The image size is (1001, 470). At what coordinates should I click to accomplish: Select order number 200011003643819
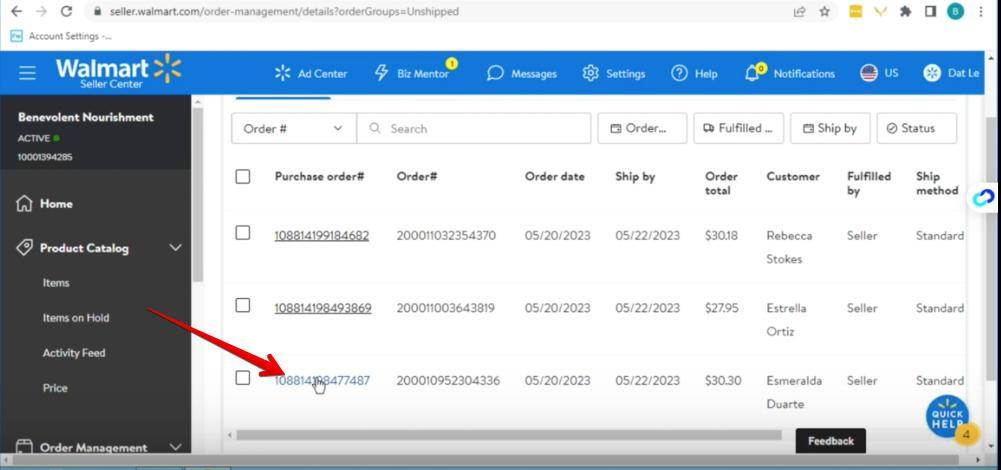pos(446,308)
